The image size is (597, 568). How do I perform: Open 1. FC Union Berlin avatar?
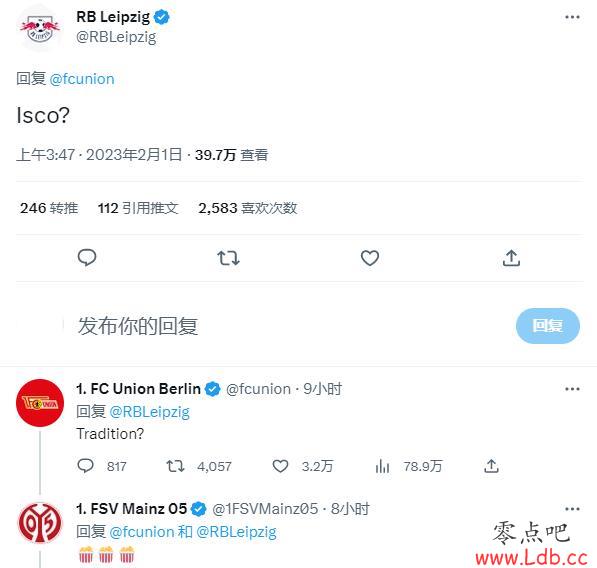[40, 403]
